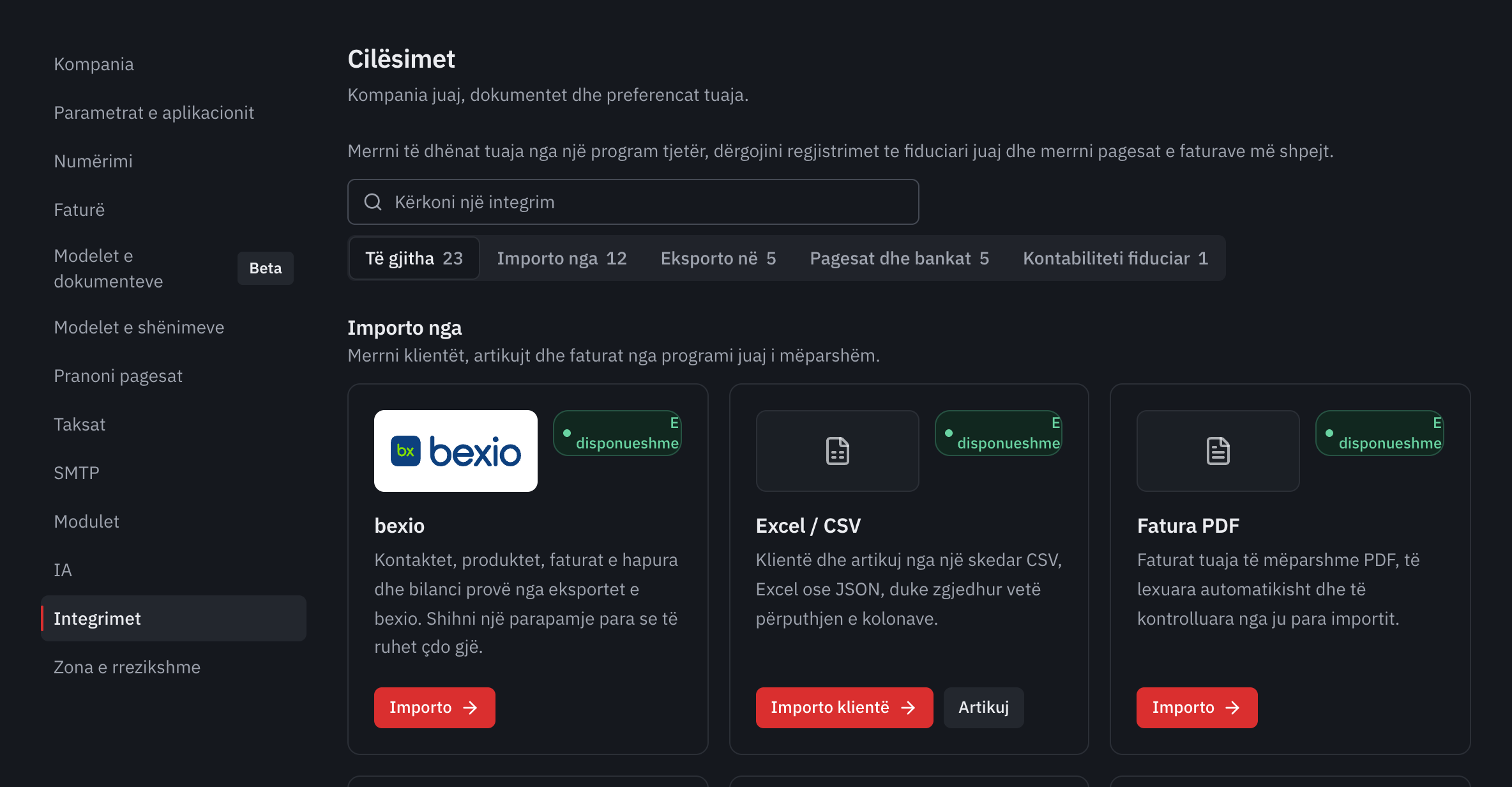Click bexio's "E disponueshme" status badge

(617, 433)
